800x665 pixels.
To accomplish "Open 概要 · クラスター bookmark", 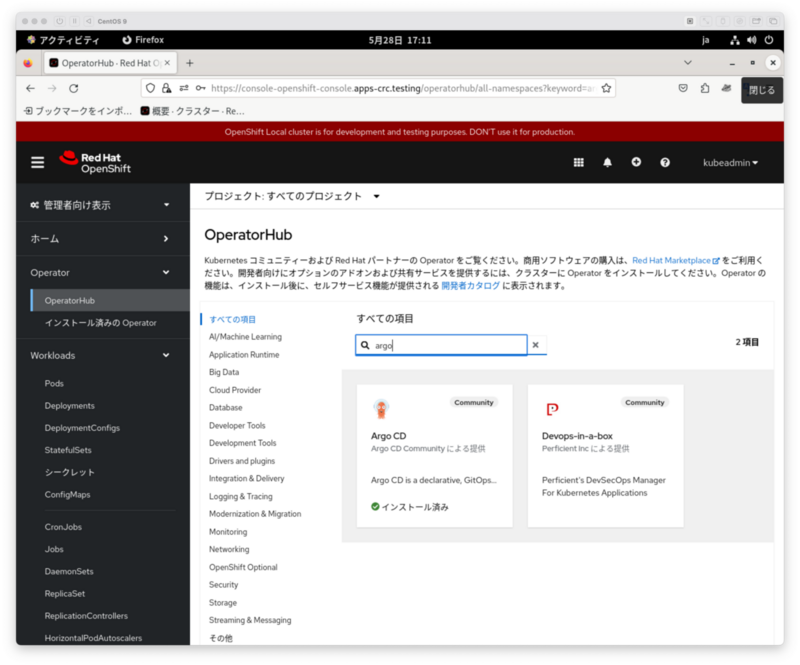I will [x=193, y=111].
